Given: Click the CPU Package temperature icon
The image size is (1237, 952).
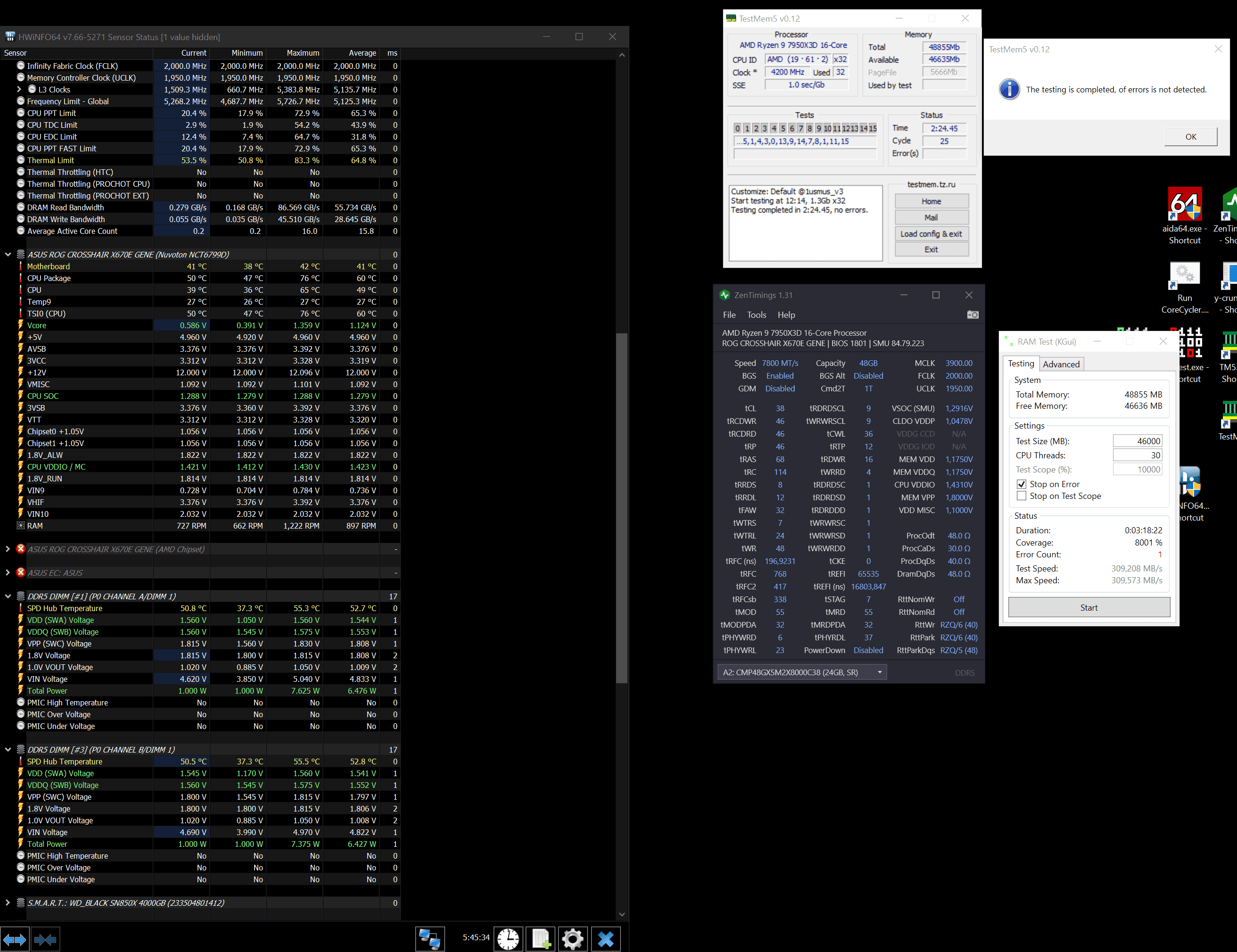Looking at the screenshot, I should pyautogui.click(x=21, y=278).
